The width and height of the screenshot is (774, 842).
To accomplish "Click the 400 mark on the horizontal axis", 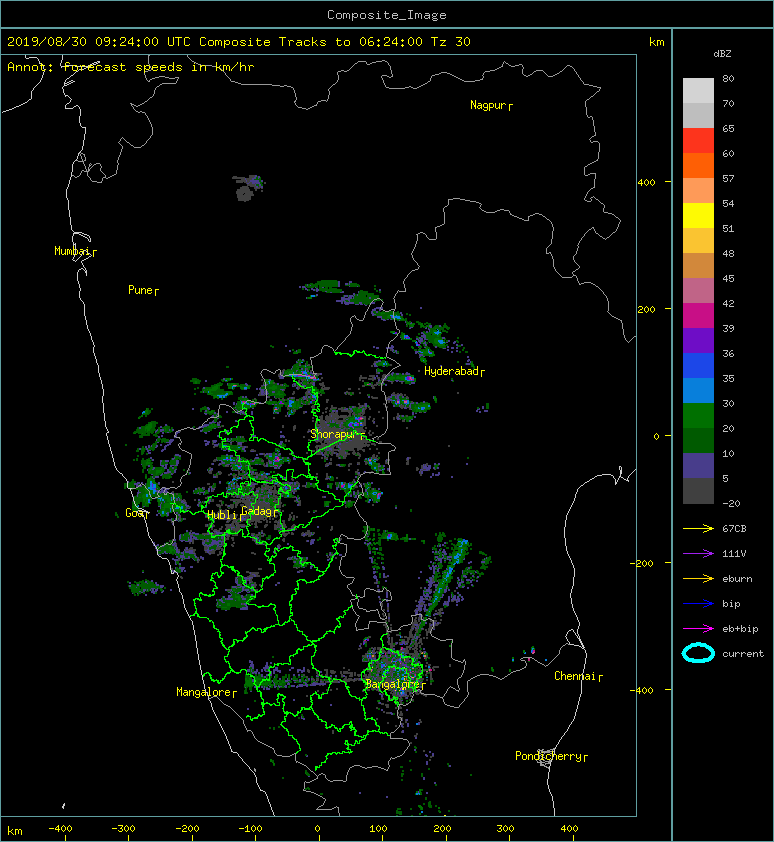I will pos(569,829).
